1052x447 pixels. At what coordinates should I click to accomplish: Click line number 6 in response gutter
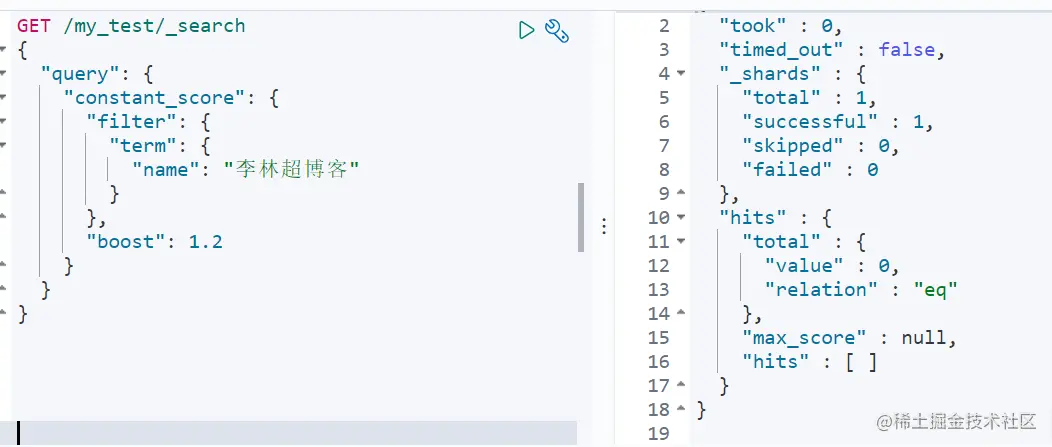click(664, 122)
